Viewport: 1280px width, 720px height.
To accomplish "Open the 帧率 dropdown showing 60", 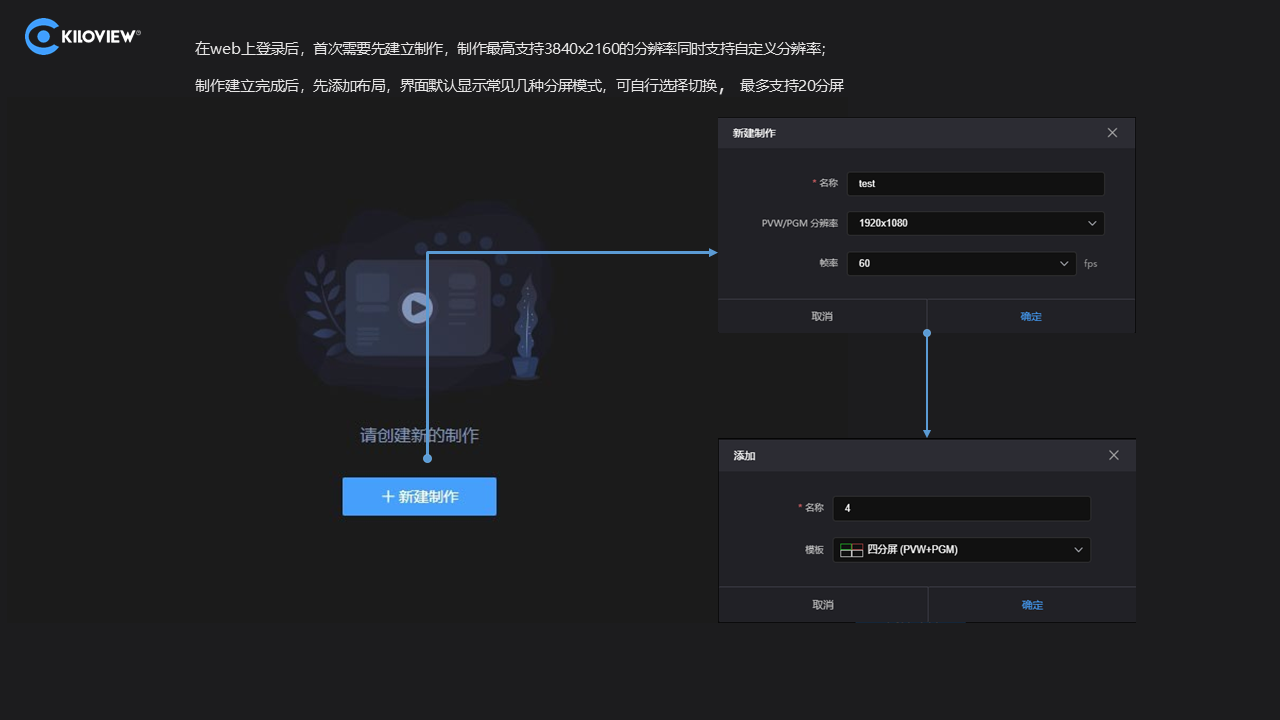I will tap(961, 264).
